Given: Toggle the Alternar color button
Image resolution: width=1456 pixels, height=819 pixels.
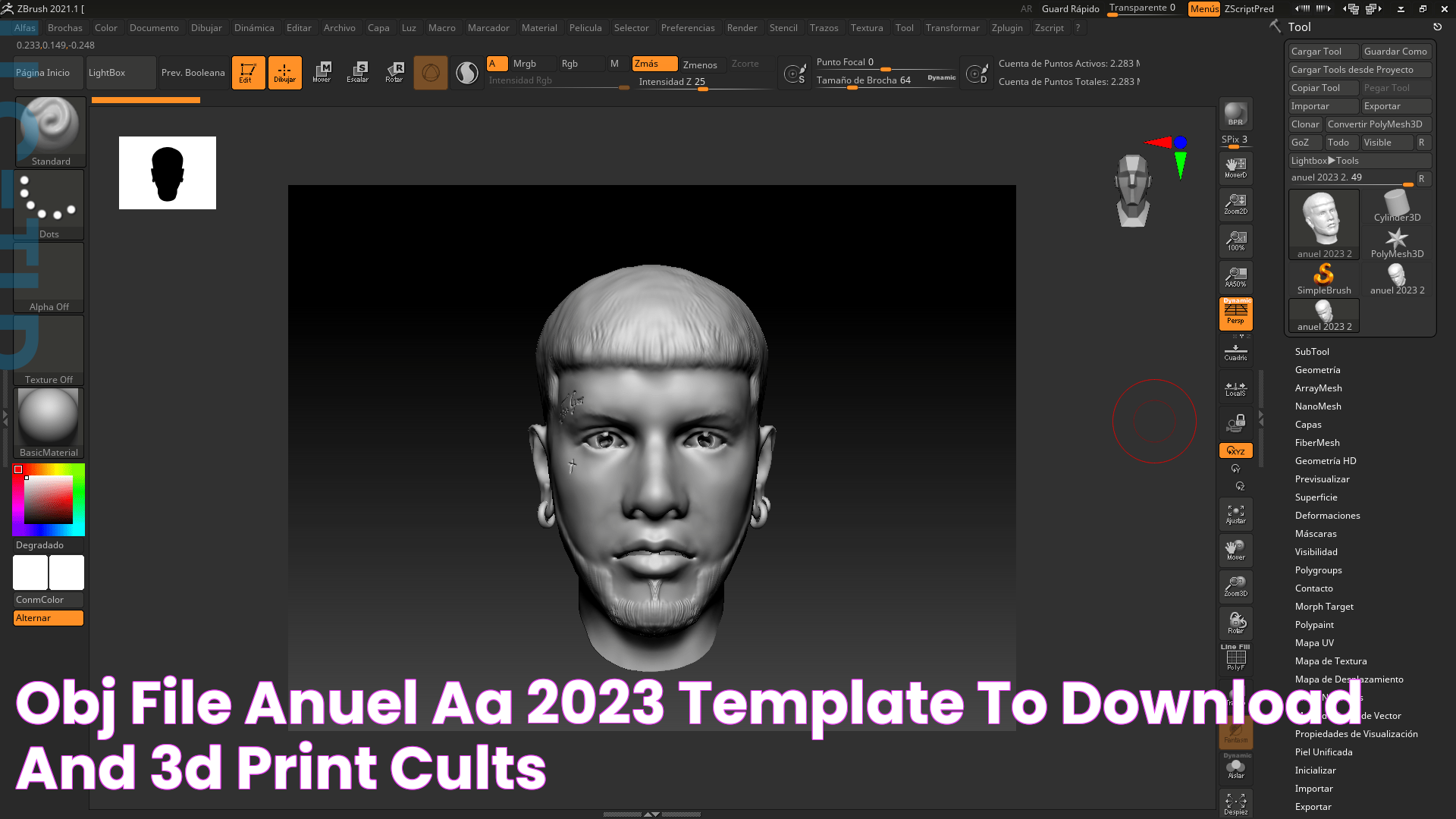Looking at the screenshot, I should pyautogui.click(x=49, y=618).
